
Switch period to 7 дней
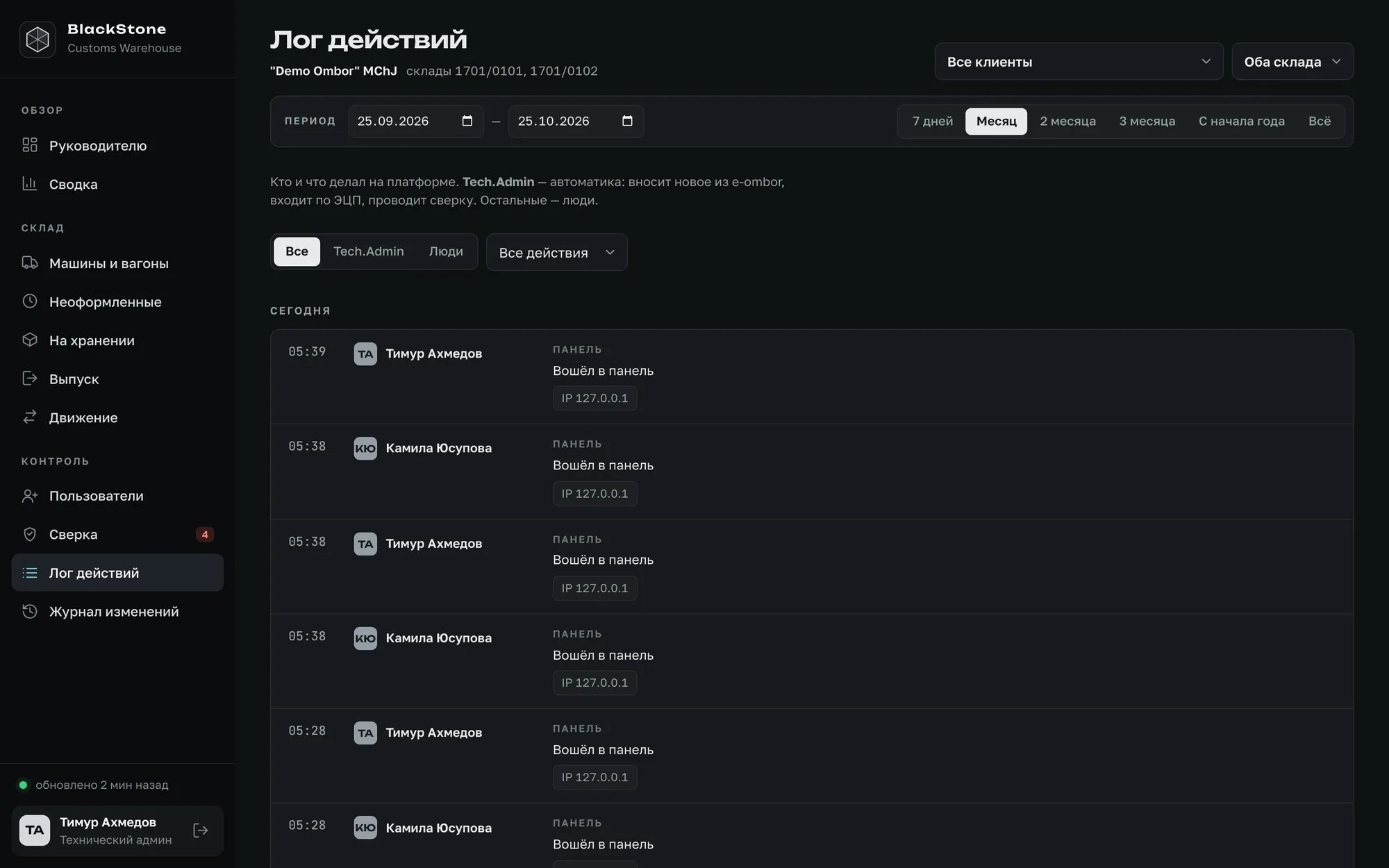932,122
